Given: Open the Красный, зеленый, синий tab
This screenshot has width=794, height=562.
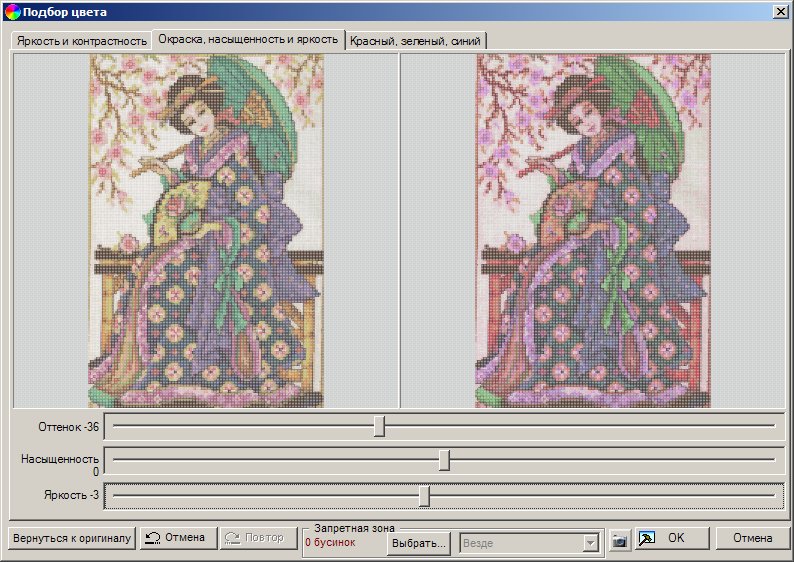Looking at the screenshot, I should [416, 41].
